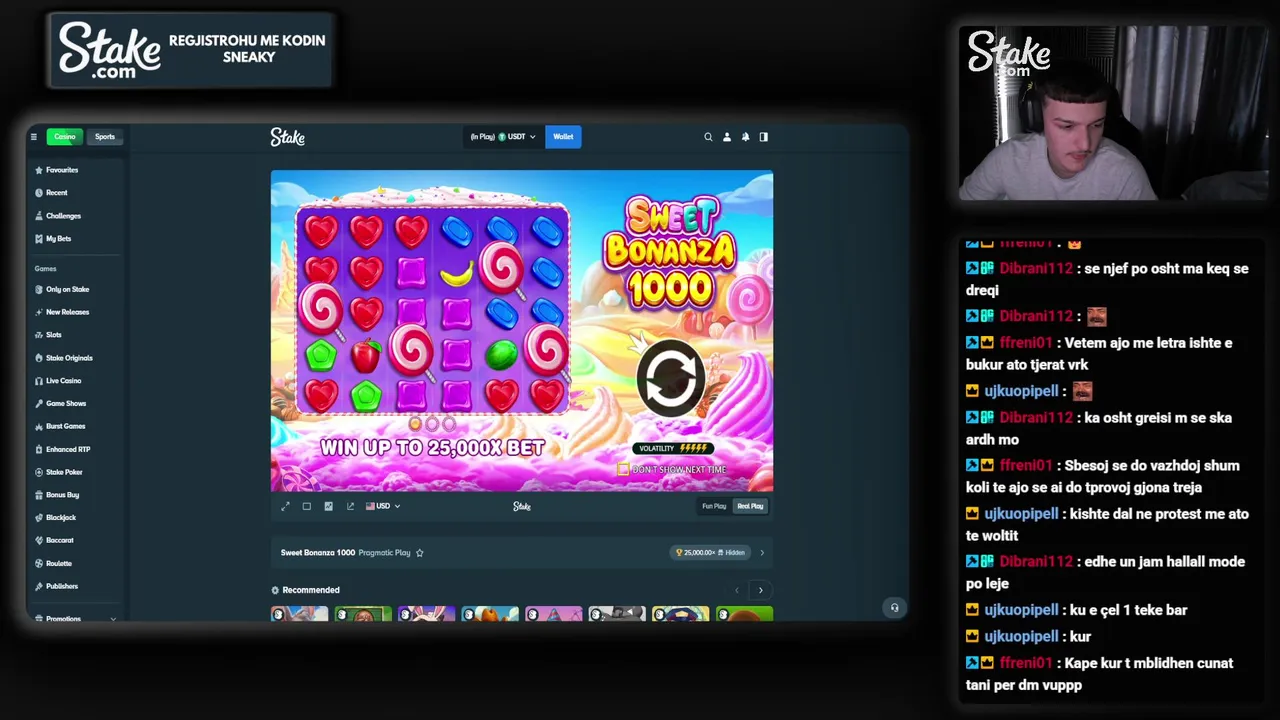The image size is (1280, 720).
Task: Open the Wallet
Action: [563, 137]
